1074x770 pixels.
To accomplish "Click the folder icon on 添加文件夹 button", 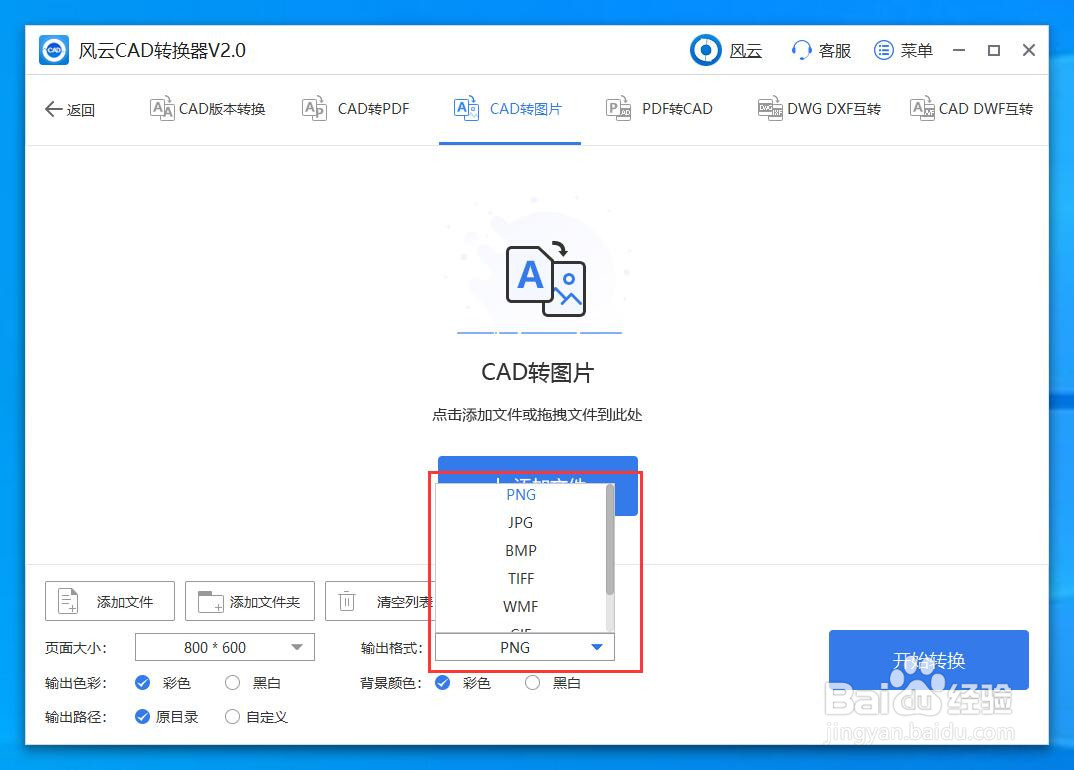I will (209, 601).
